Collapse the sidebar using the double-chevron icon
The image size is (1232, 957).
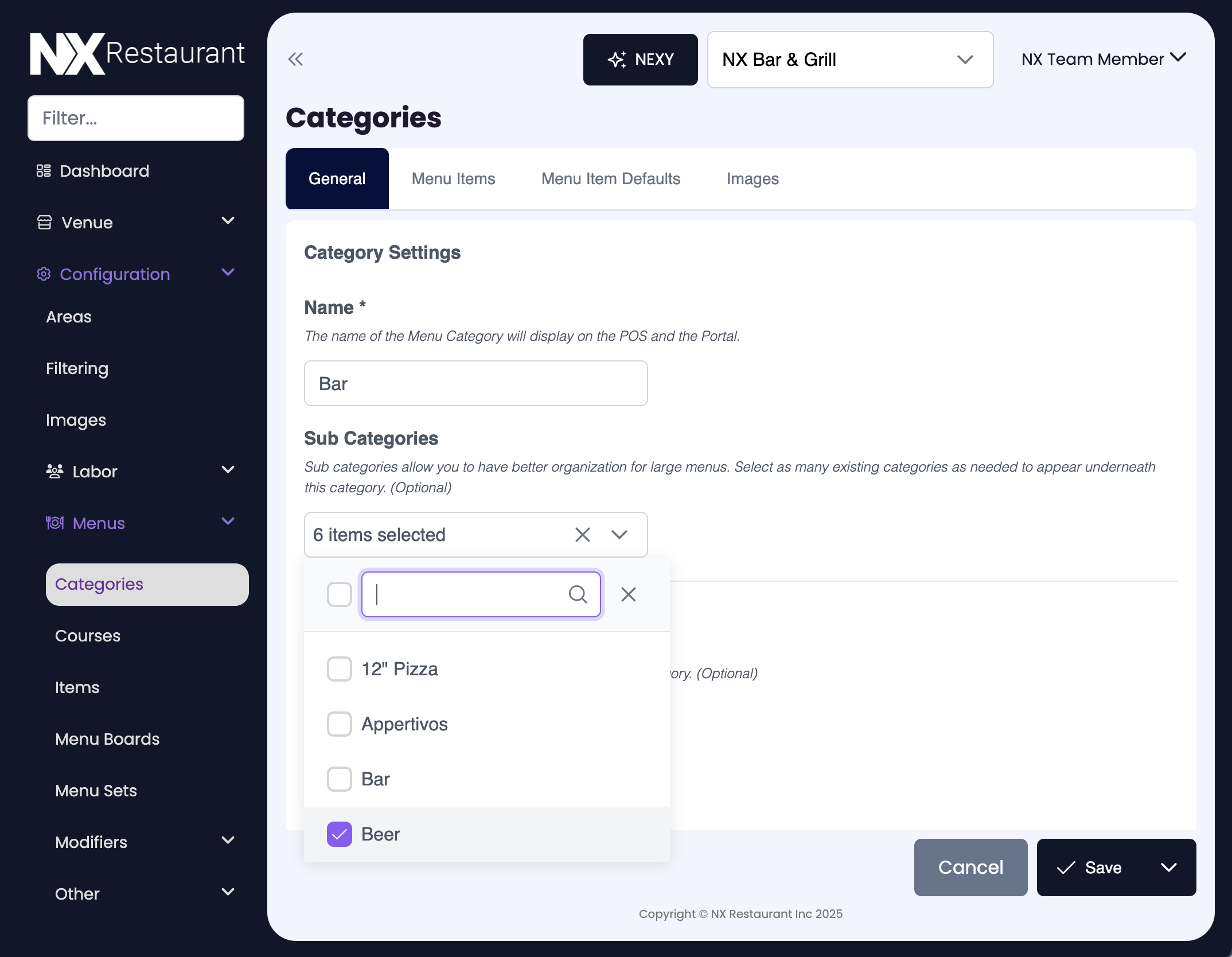coord(295,59)
